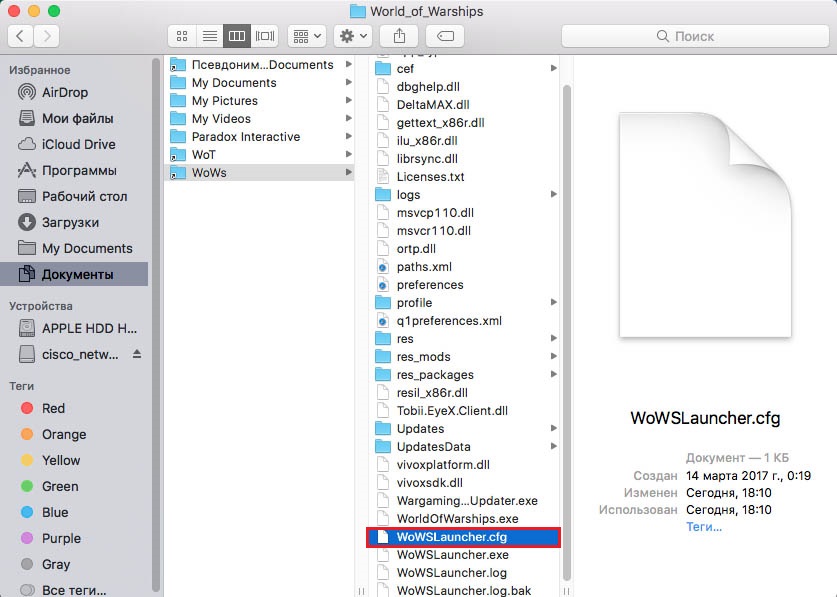This screenshot has height=597, width=837.
Task: Switch to icon view in toolbar
Action: point(182,36)
